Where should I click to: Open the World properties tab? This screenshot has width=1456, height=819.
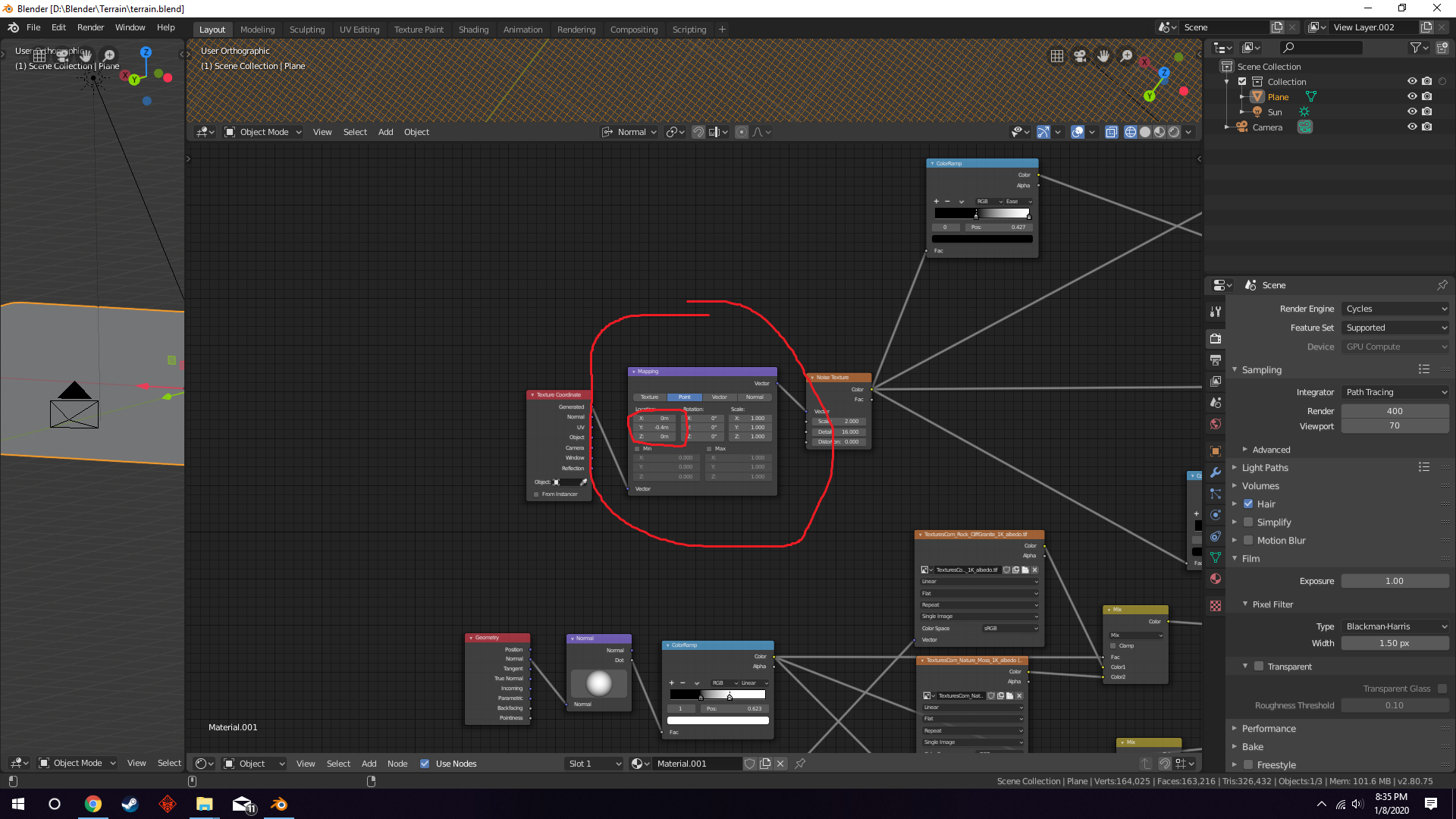pos(1216,424)
